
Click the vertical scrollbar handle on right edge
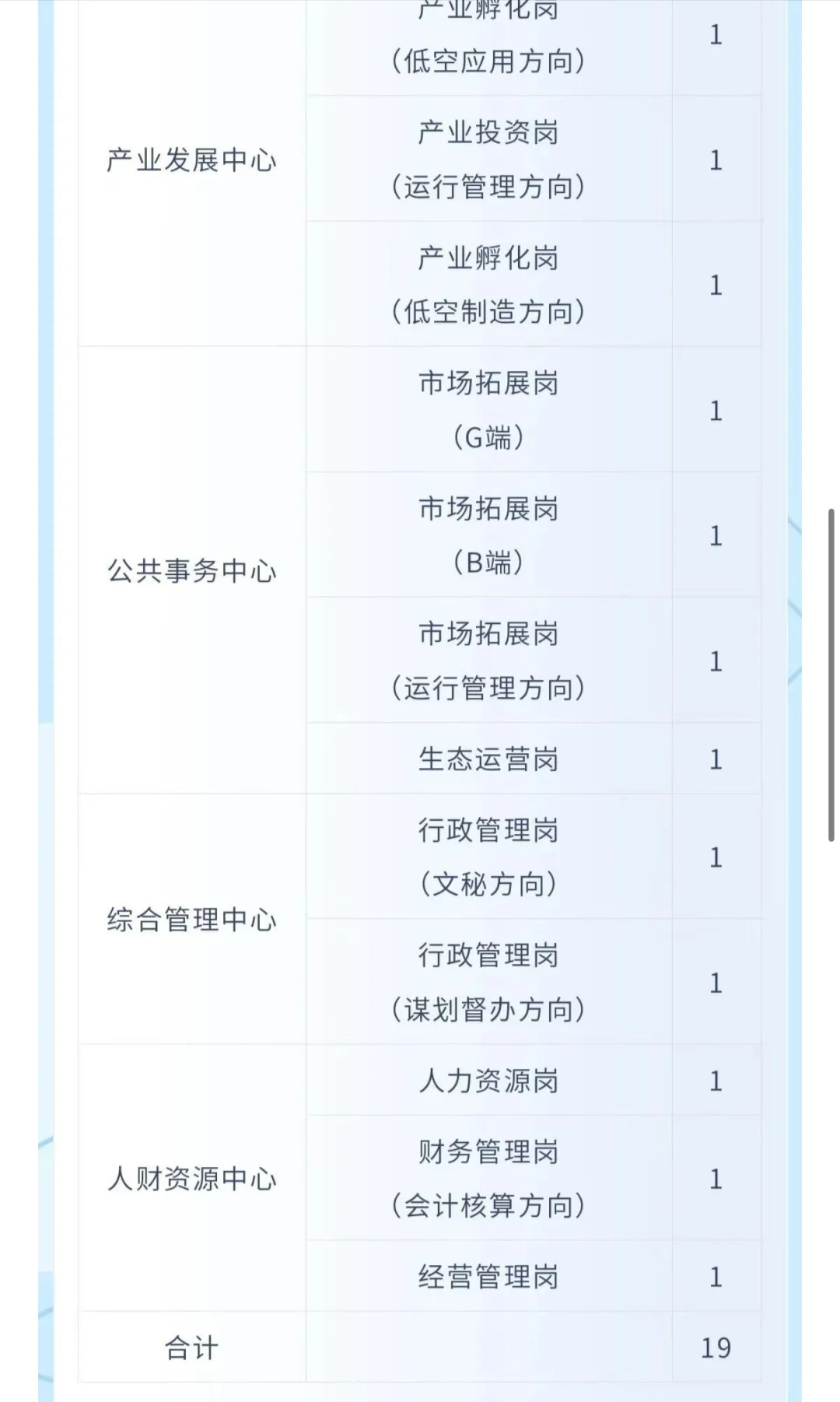831,675
